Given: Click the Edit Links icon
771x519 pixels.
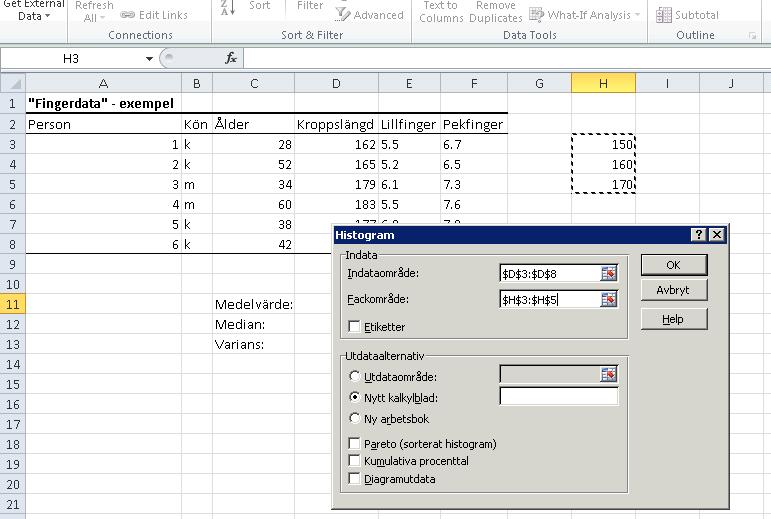Looking at the screenshot, I should tap(127, 15).
